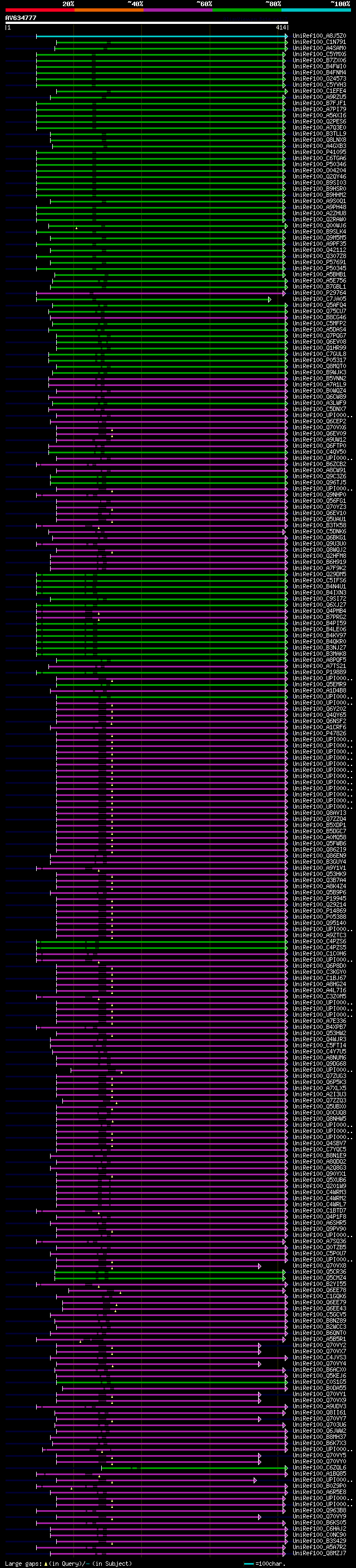
Task: Select the UniRef100_Q75CU7 row label
Action: pyautogui.click(x=319, y=311)
